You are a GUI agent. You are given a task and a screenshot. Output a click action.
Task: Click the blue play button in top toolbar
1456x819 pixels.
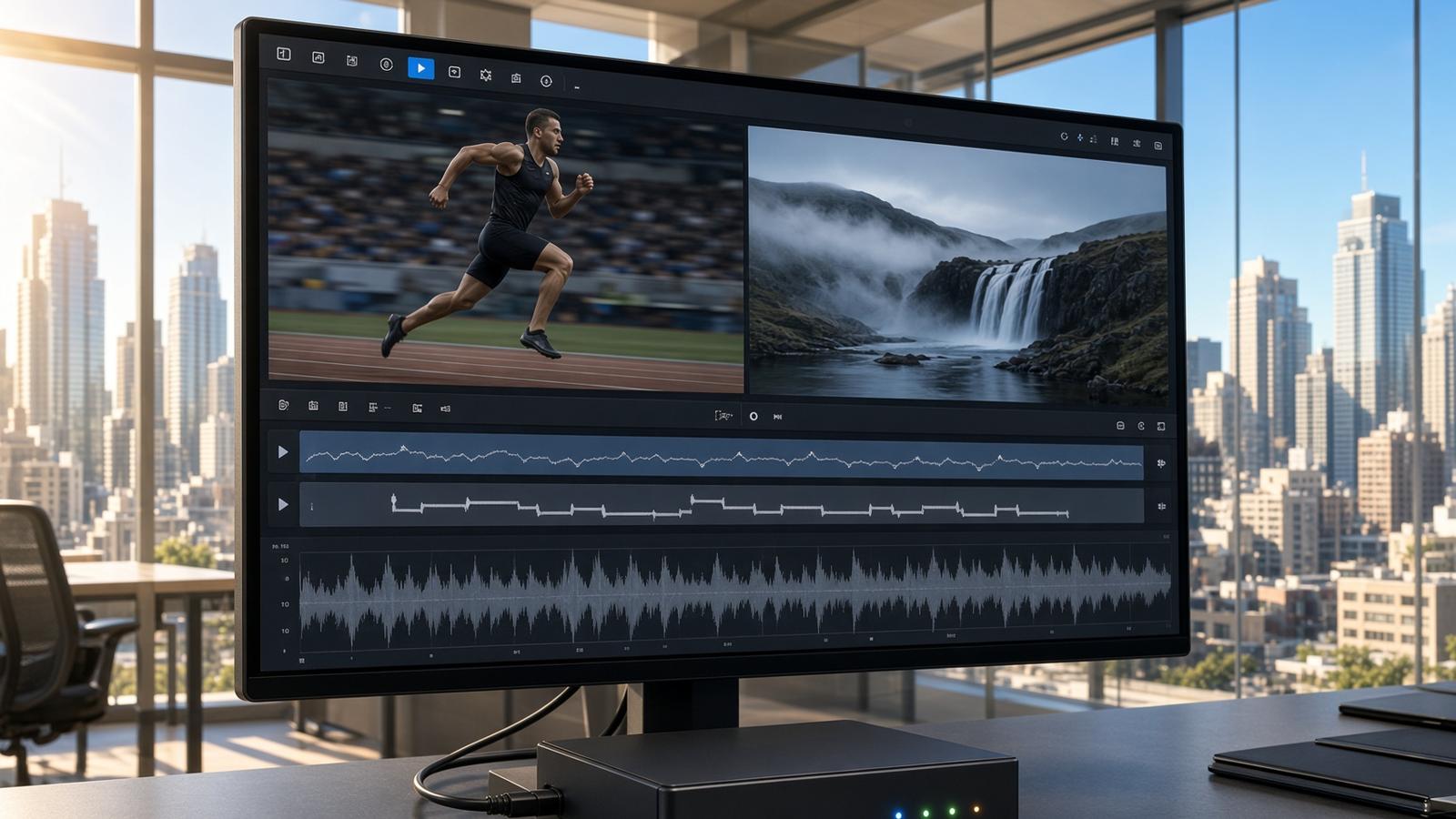pos(420,68)
